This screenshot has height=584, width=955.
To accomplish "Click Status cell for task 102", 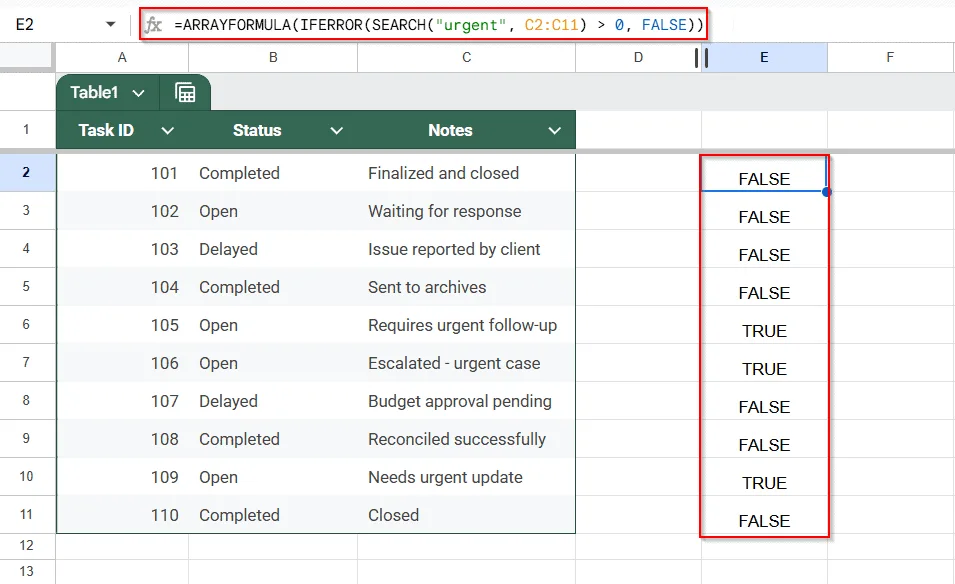I will (273, 211).
